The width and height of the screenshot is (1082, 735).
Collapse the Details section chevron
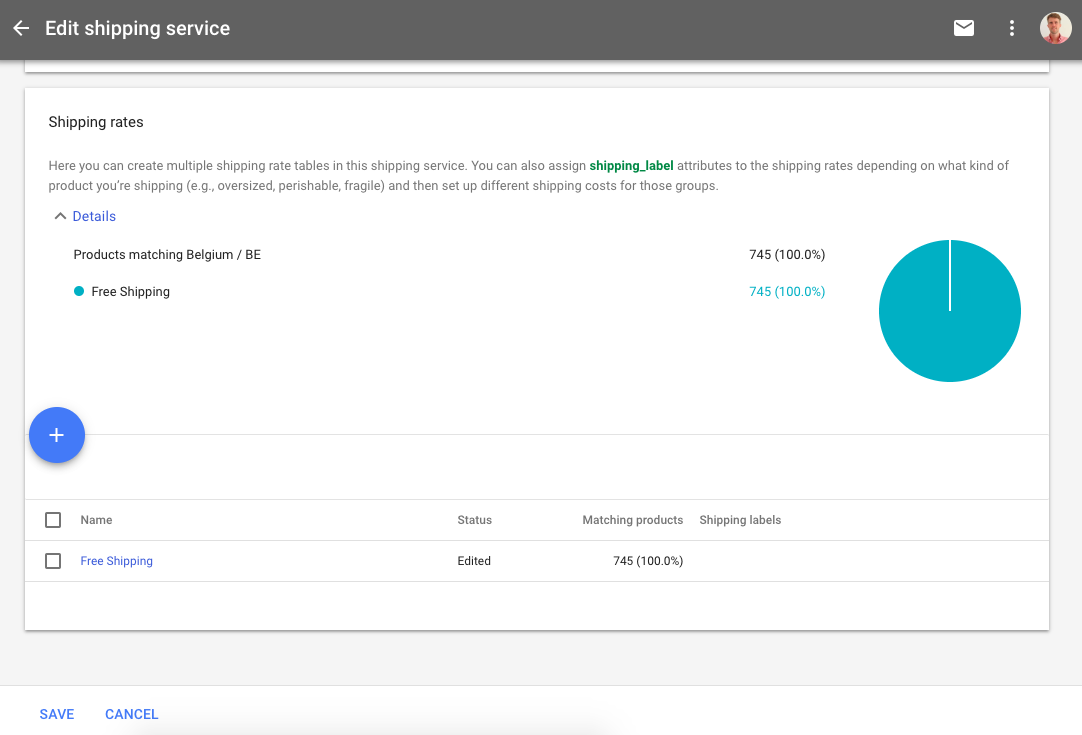pyautogui.click(x=58, y=215)
